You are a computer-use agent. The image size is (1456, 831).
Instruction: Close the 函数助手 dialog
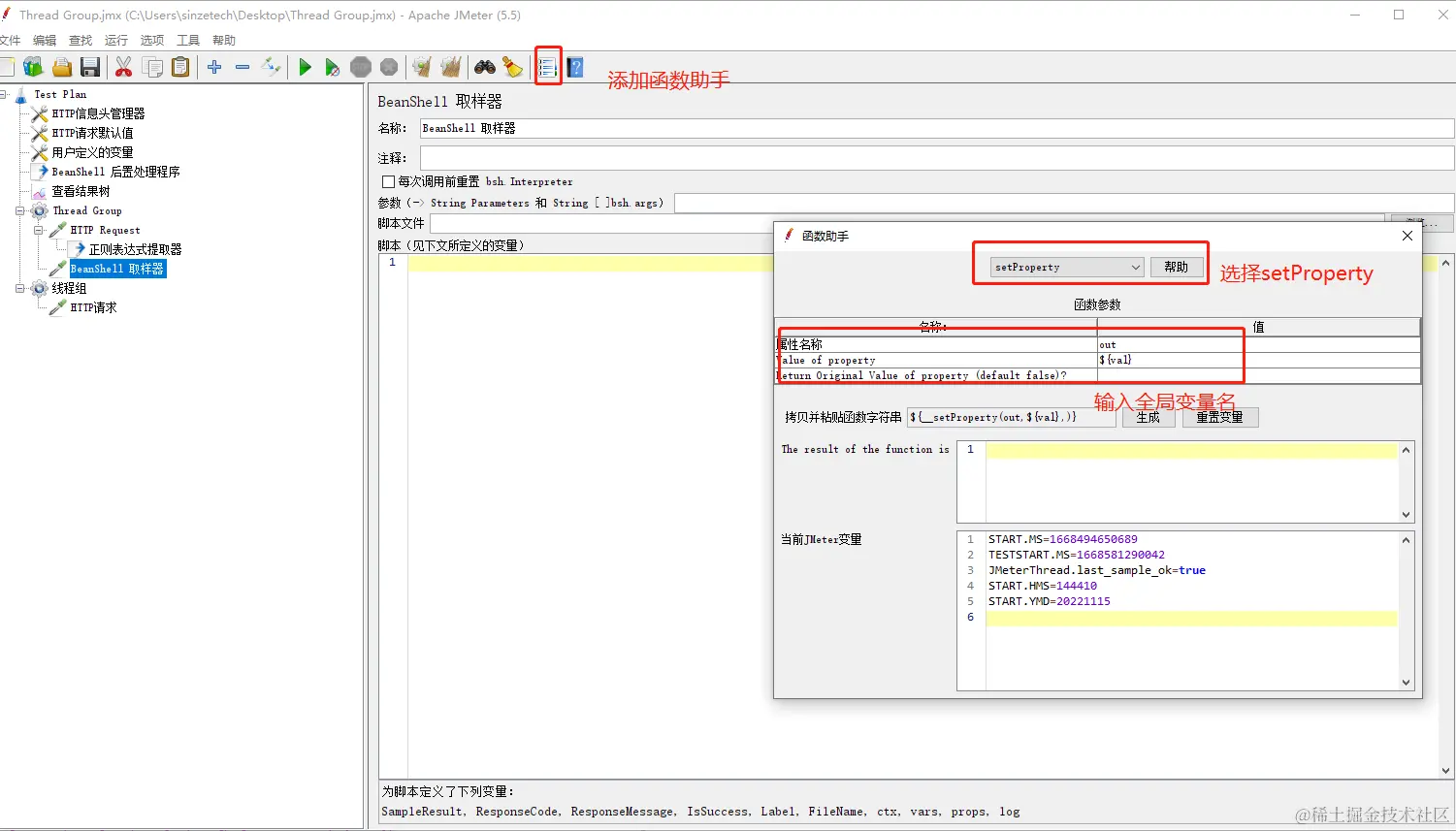(x=1407, y=236)
